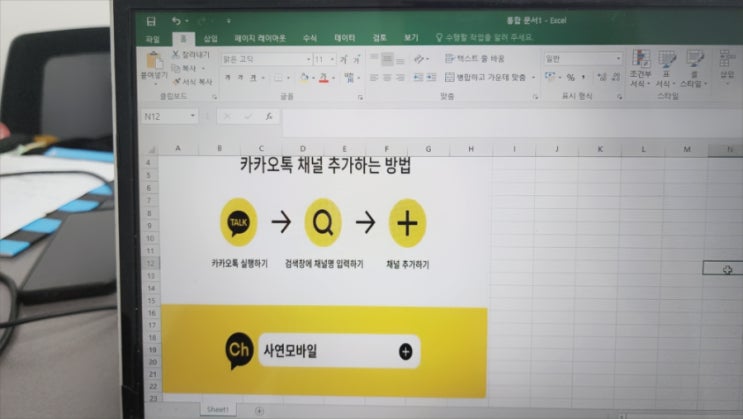Increase font size with the larger 가 icon
This screenshot has height=419, width=743.
tap(344, 59)
